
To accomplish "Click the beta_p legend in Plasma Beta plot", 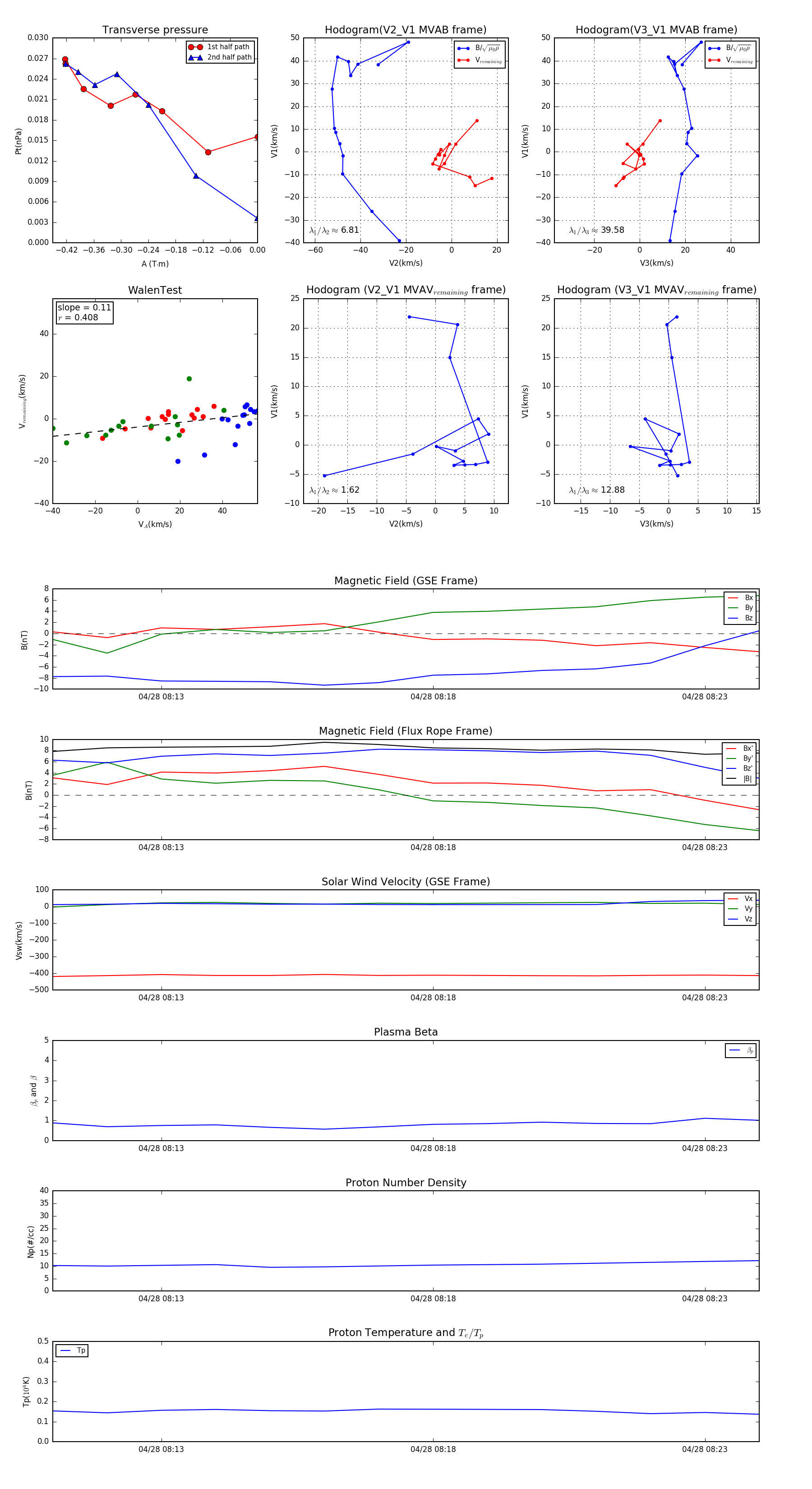I will (741, 1050).
